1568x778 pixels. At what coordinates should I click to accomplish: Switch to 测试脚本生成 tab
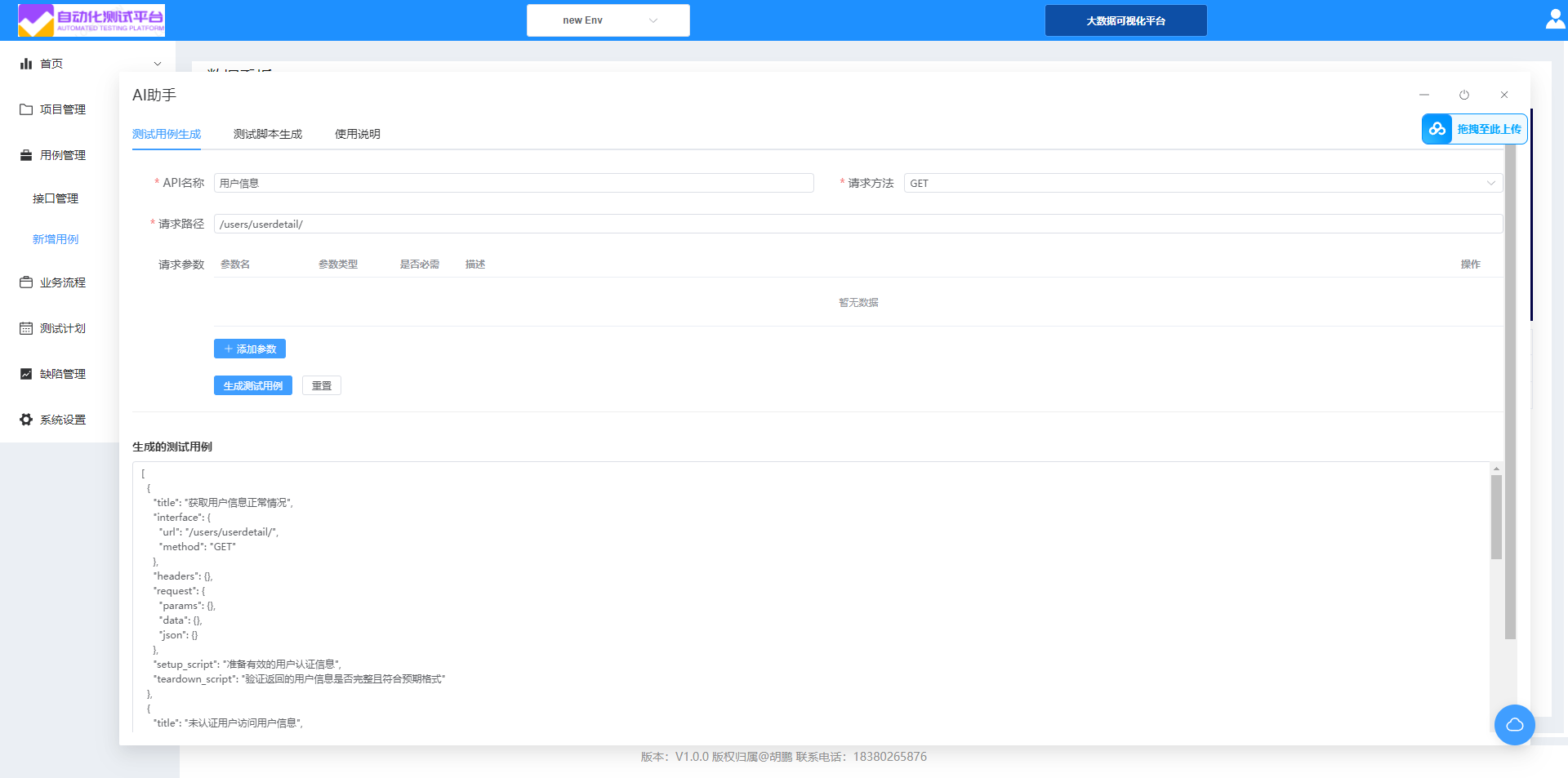[x=268, y=134]
